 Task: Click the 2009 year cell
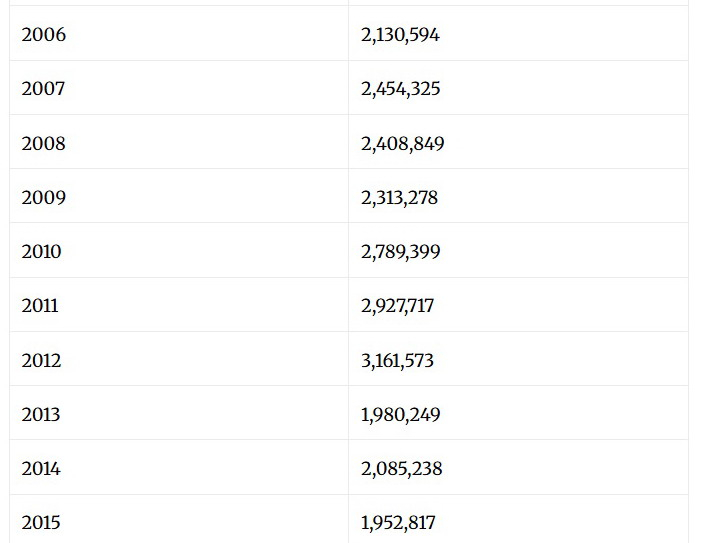(x=44, y=198)
